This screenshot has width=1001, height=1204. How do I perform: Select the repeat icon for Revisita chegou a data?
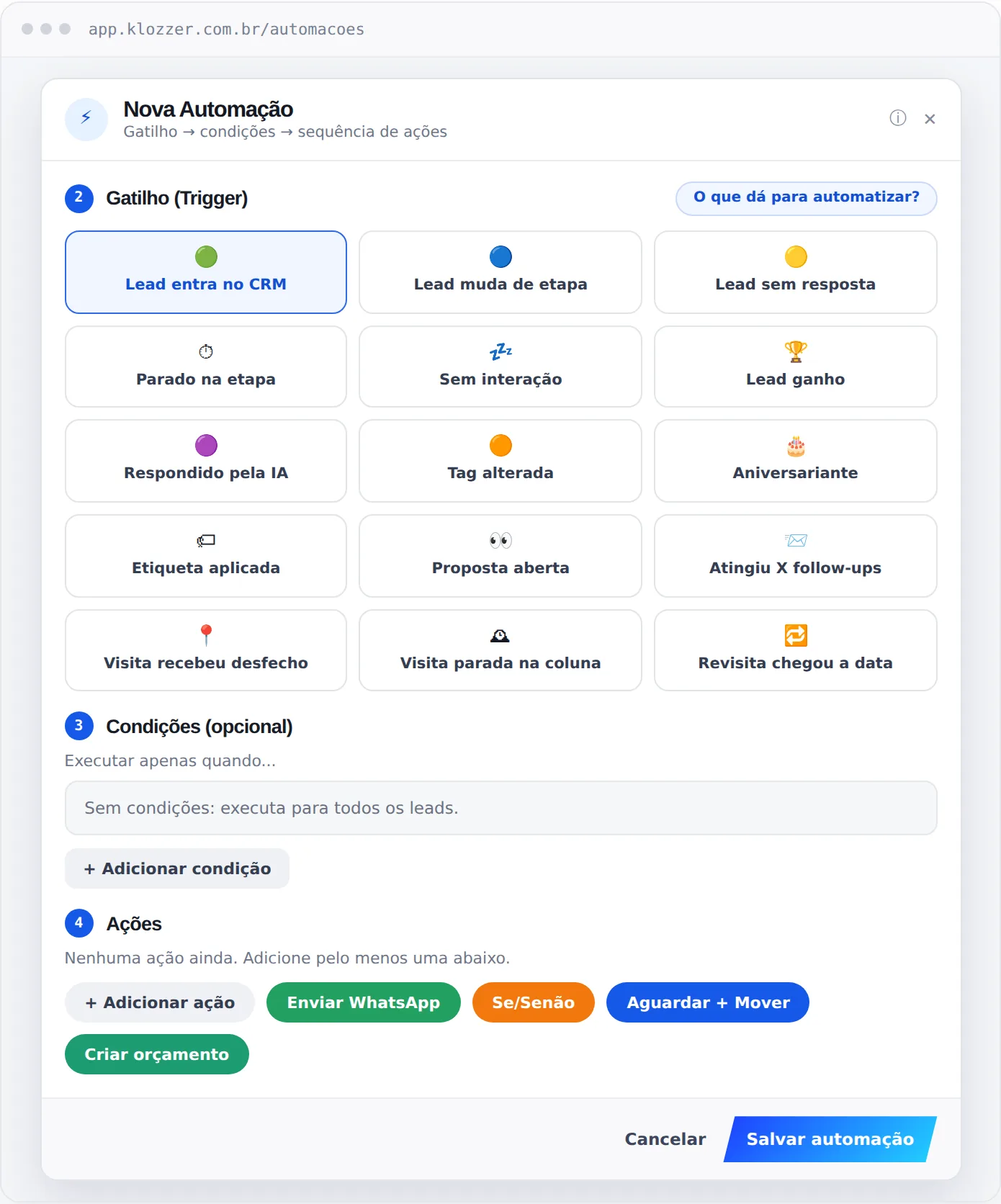(796, 635)
